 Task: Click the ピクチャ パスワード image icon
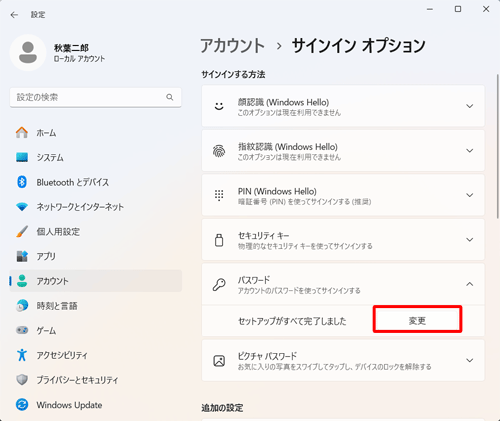click(219, 361)
